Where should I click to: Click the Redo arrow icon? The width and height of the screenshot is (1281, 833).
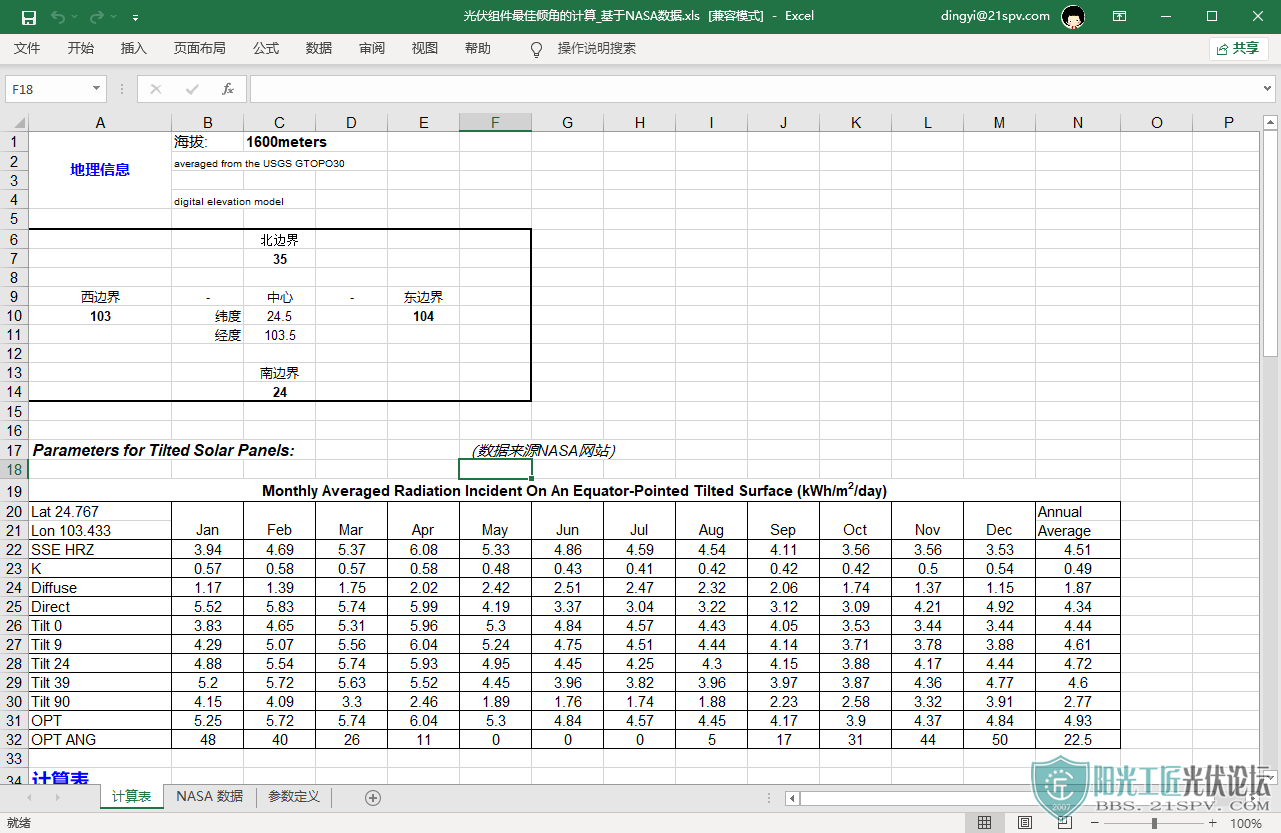95,16
